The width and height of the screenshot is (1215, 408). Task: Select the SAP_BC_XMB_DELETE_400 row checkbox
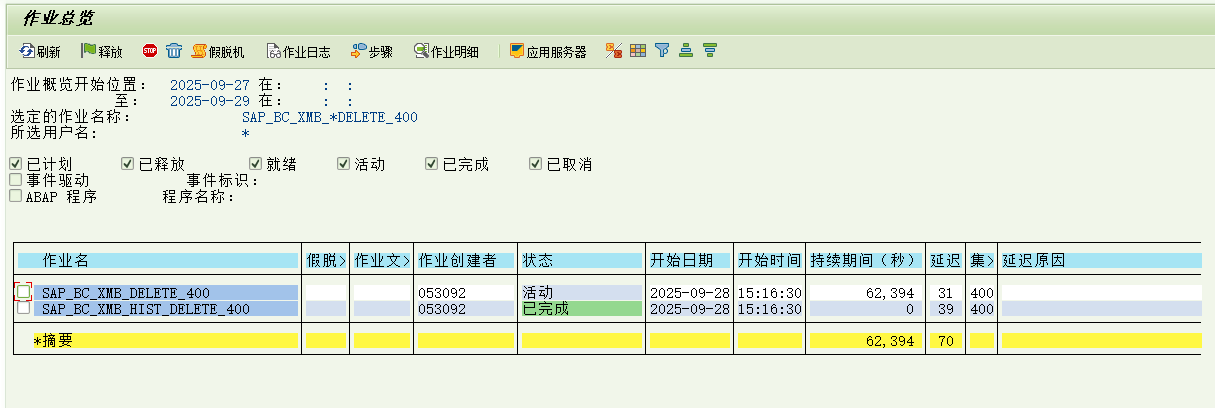pyautogui.click(x=23, y=292)
